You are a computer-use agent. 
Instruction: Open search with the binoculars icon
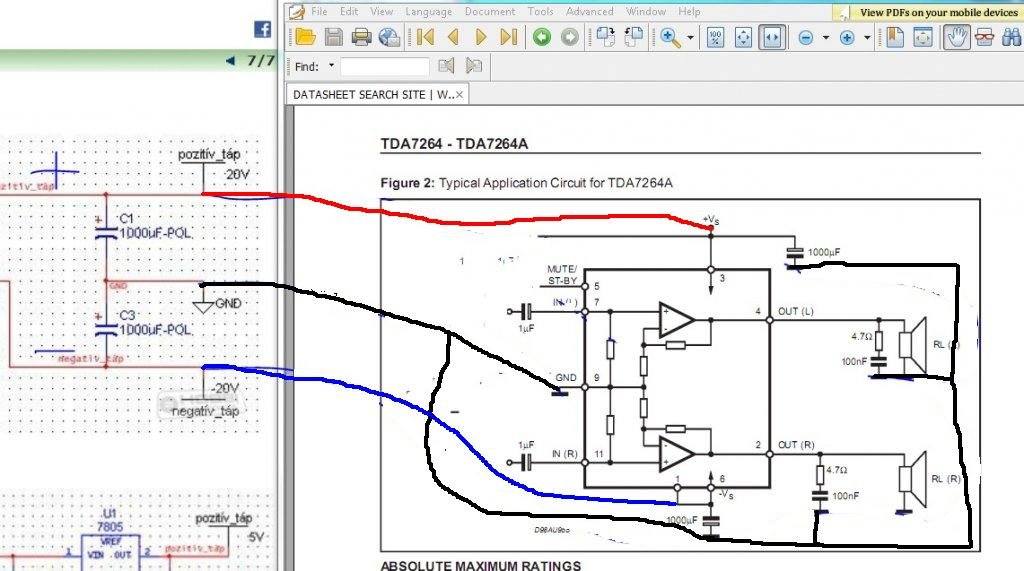pos(1011,37)
